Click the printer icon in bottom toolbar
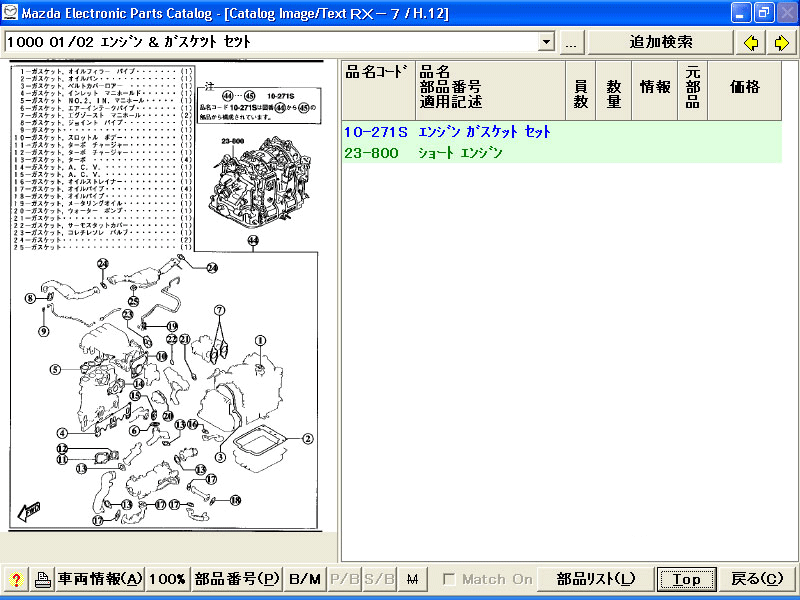Image resolution: width=800 pixels, height=600 pixels. point(42,579)
